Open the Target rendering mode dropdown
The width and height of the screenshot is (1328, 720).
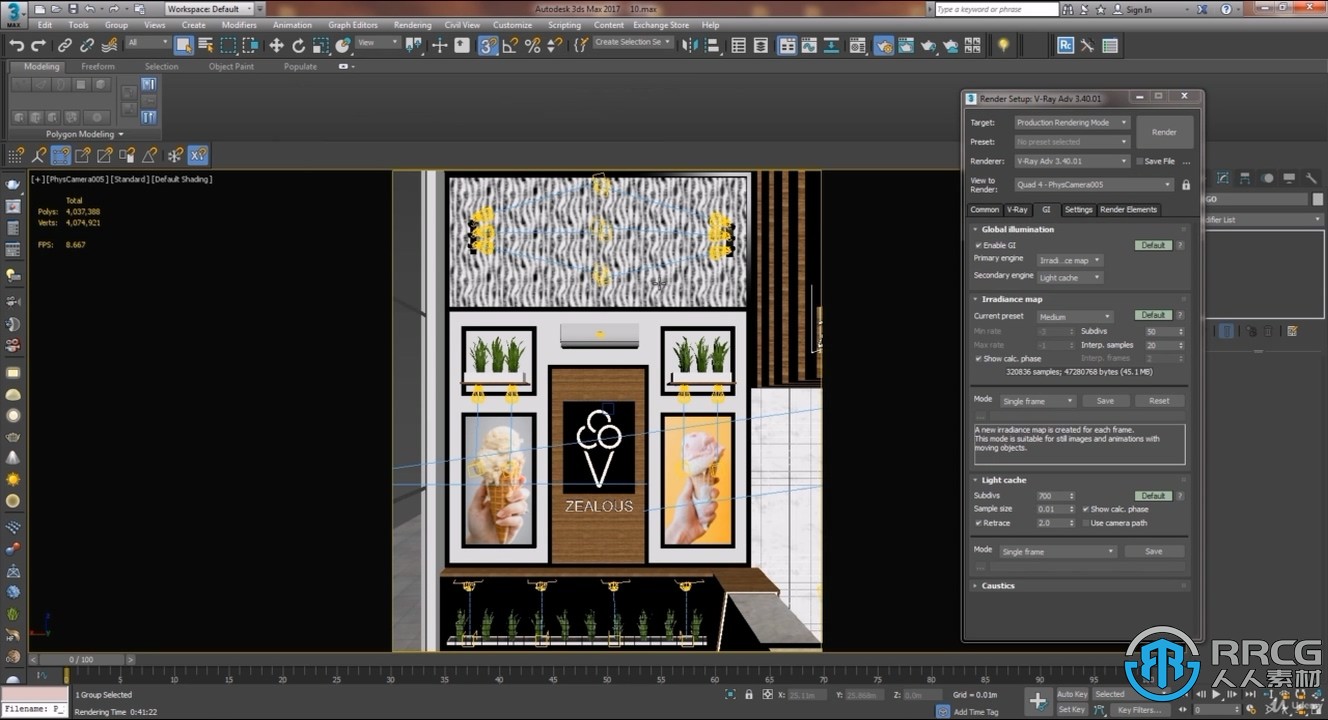tap(1072, 122)
